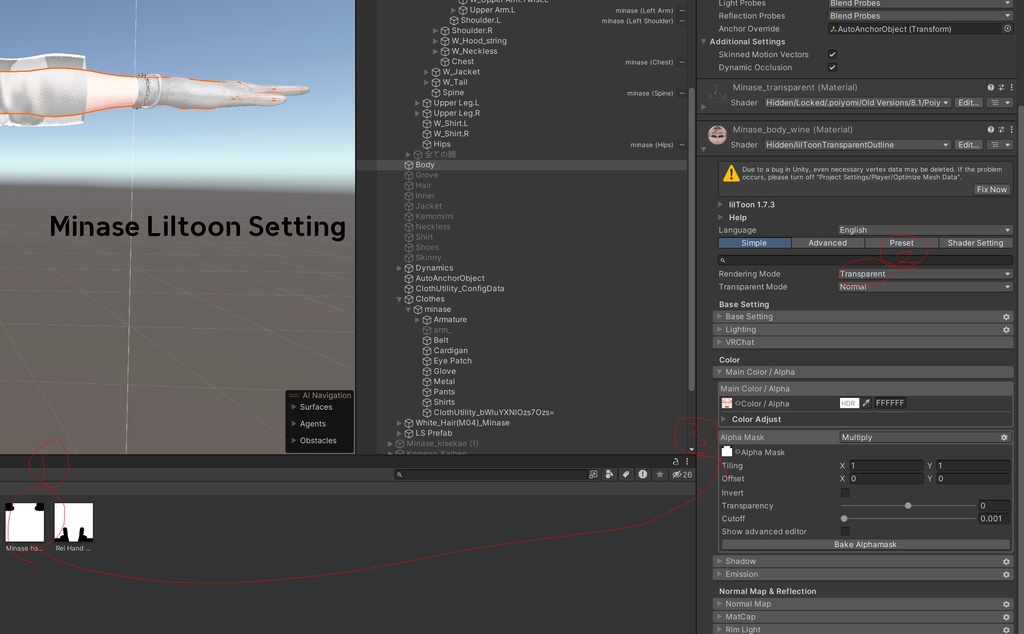The image size is (1024, 634).
Task: Toggle hidden packages eye icon showing 26
Action: tap(677, 474)
